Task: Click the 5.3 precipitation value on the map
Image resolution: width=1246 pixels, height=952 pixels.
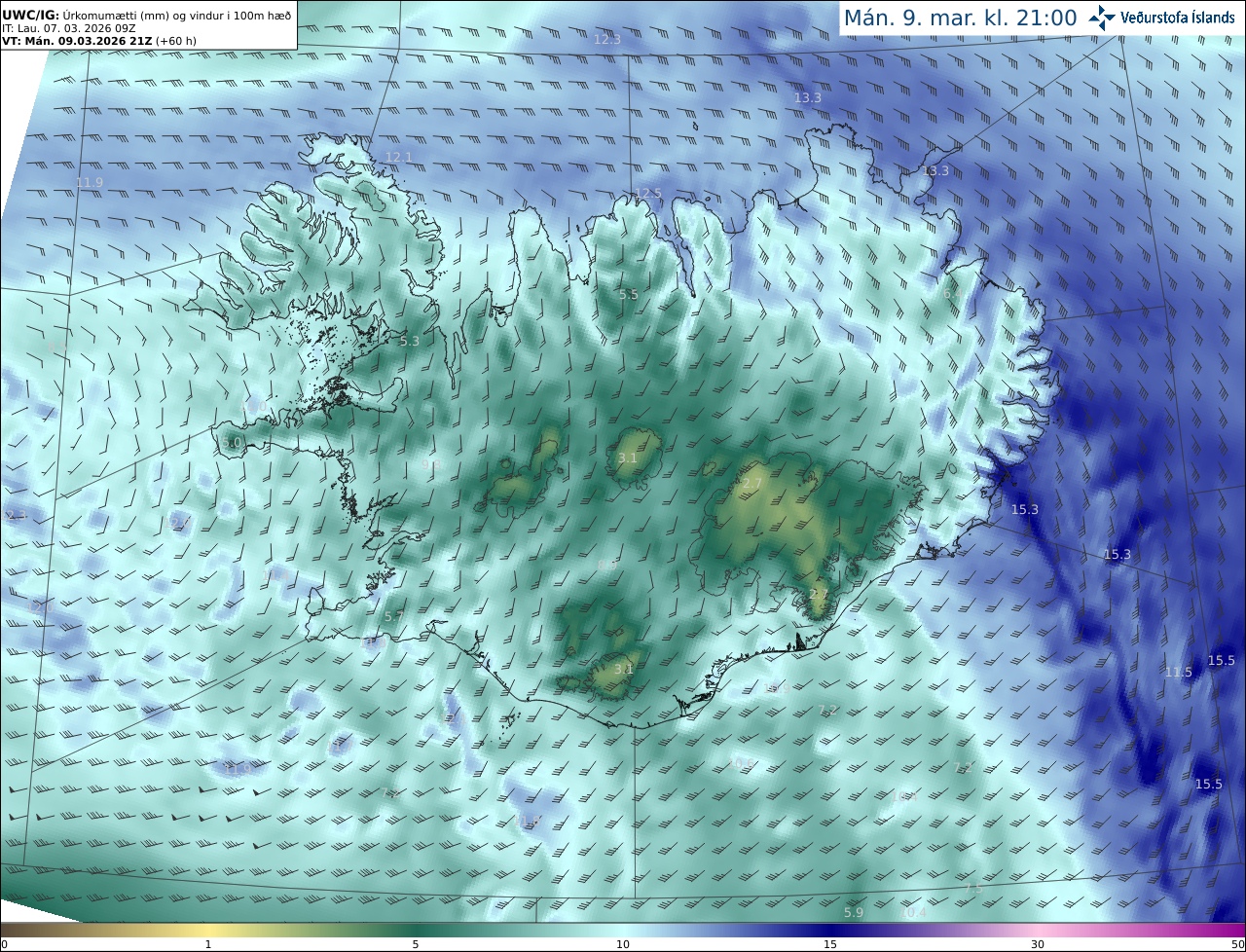Action: (x=410, y=341)
